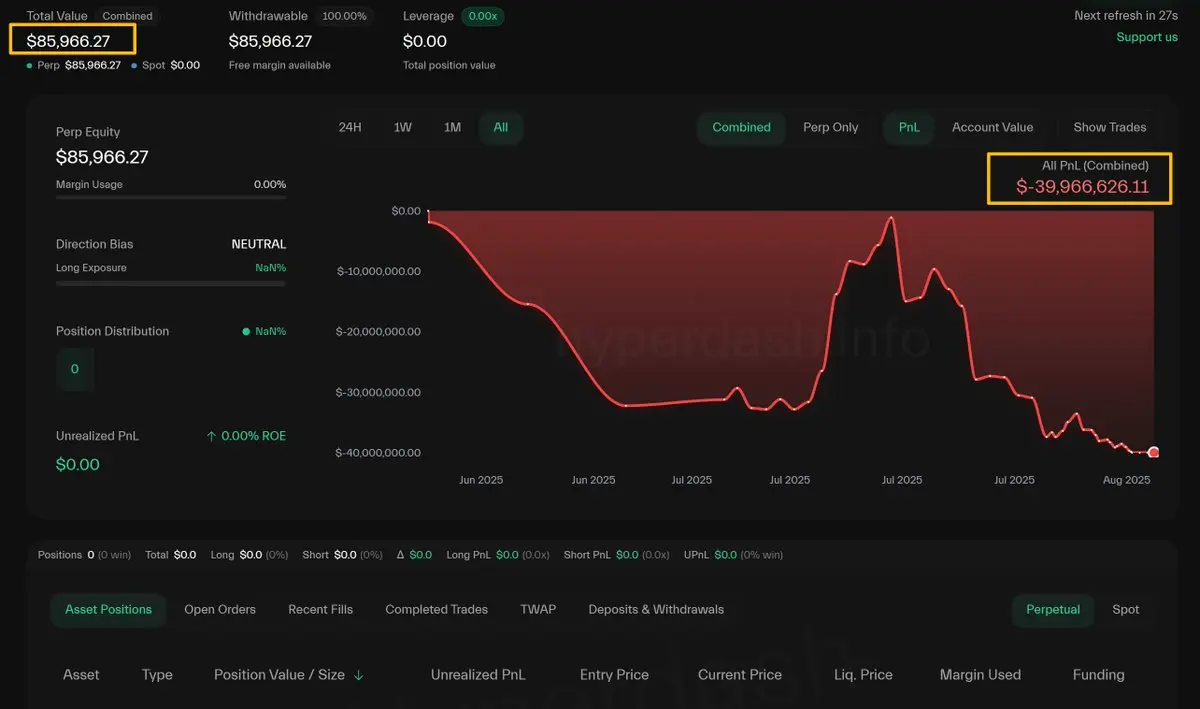Show the PnL chart mode

click(x=909, y=127)
